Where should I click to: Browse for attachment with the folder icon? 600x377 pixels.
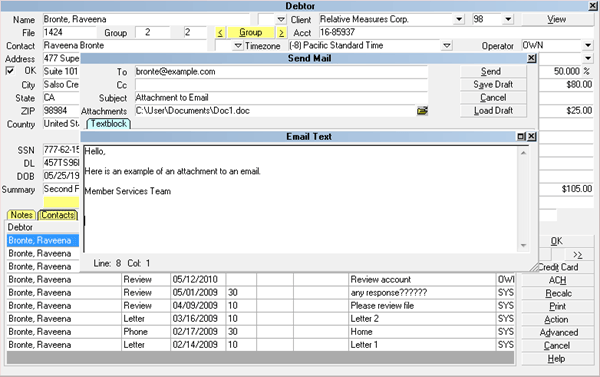point(422,111)
